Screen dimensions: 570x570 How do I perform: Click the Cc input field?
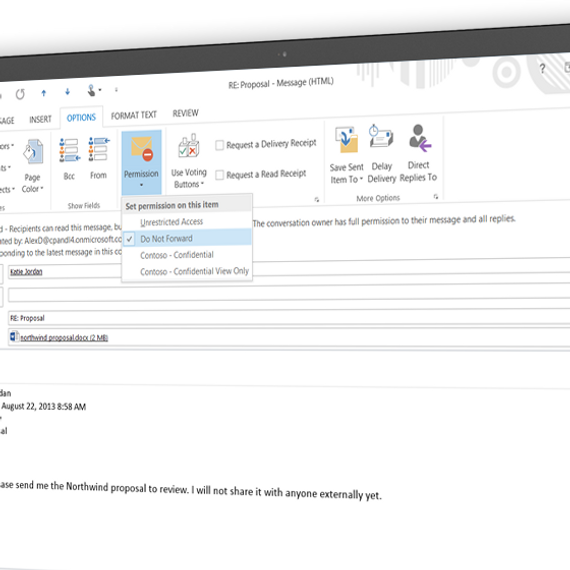coord(289,293)
